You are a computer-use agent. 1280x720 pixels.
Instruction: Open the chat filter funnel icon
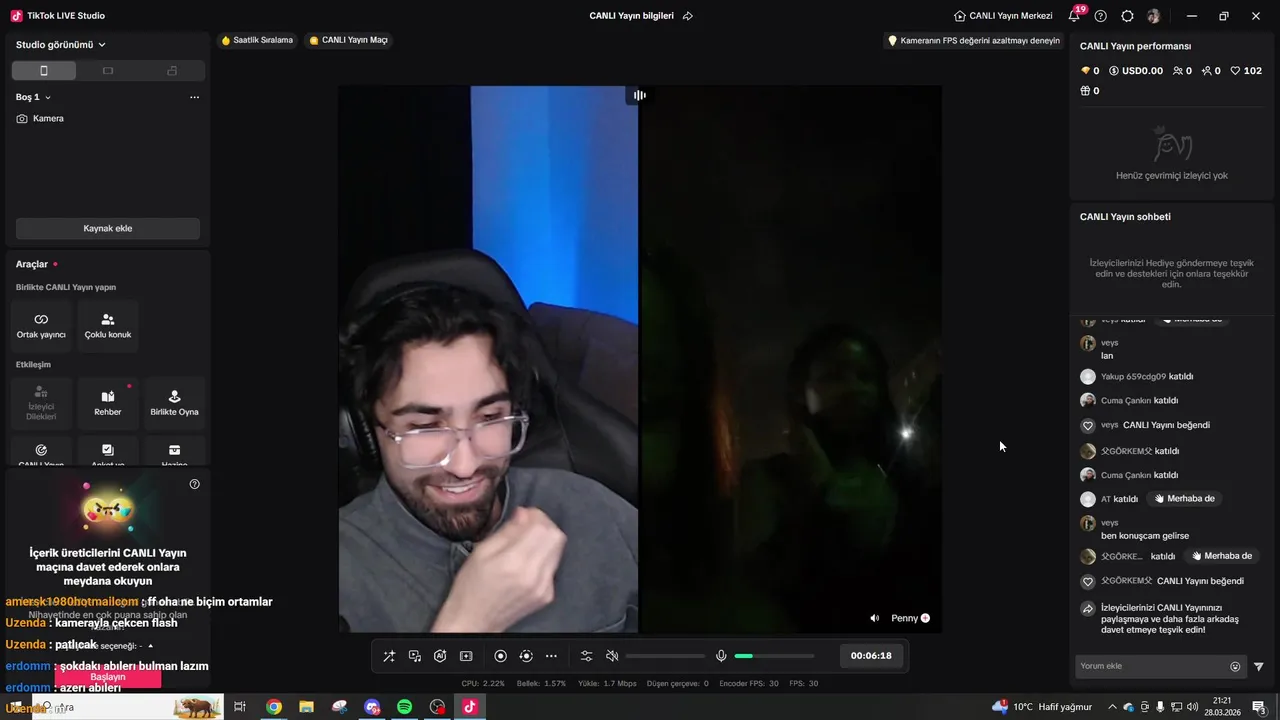coord(1259,666)
